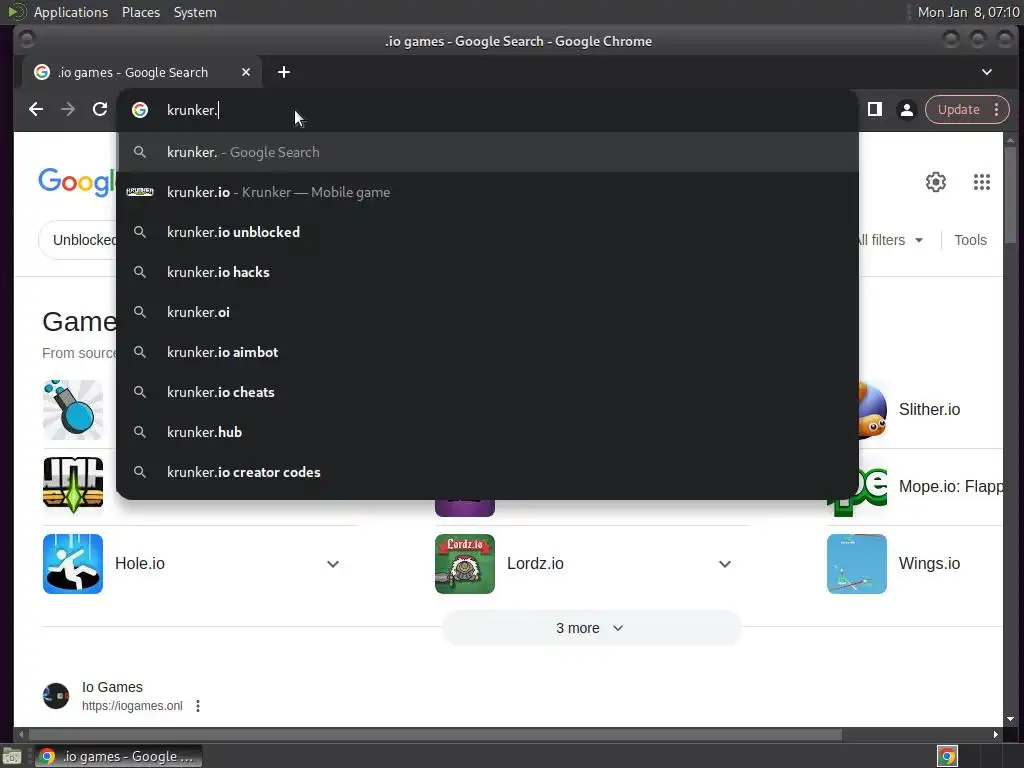The width and height of the screenshot is (1024, 768).
Task: Choose the krunker.io Mobile game suggestion
Action: pos(487,192)
